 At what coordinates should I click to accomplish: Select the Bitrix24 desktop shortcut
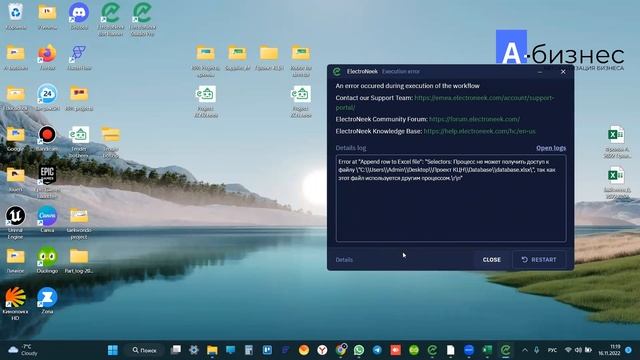click(47, 98)
